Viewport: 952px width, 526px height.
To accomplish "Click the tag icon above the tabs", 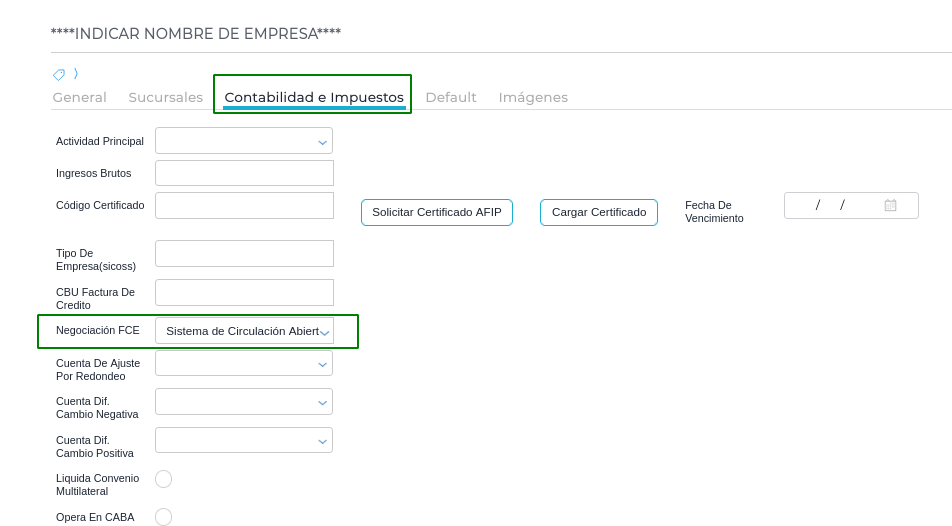I will 59,74.
